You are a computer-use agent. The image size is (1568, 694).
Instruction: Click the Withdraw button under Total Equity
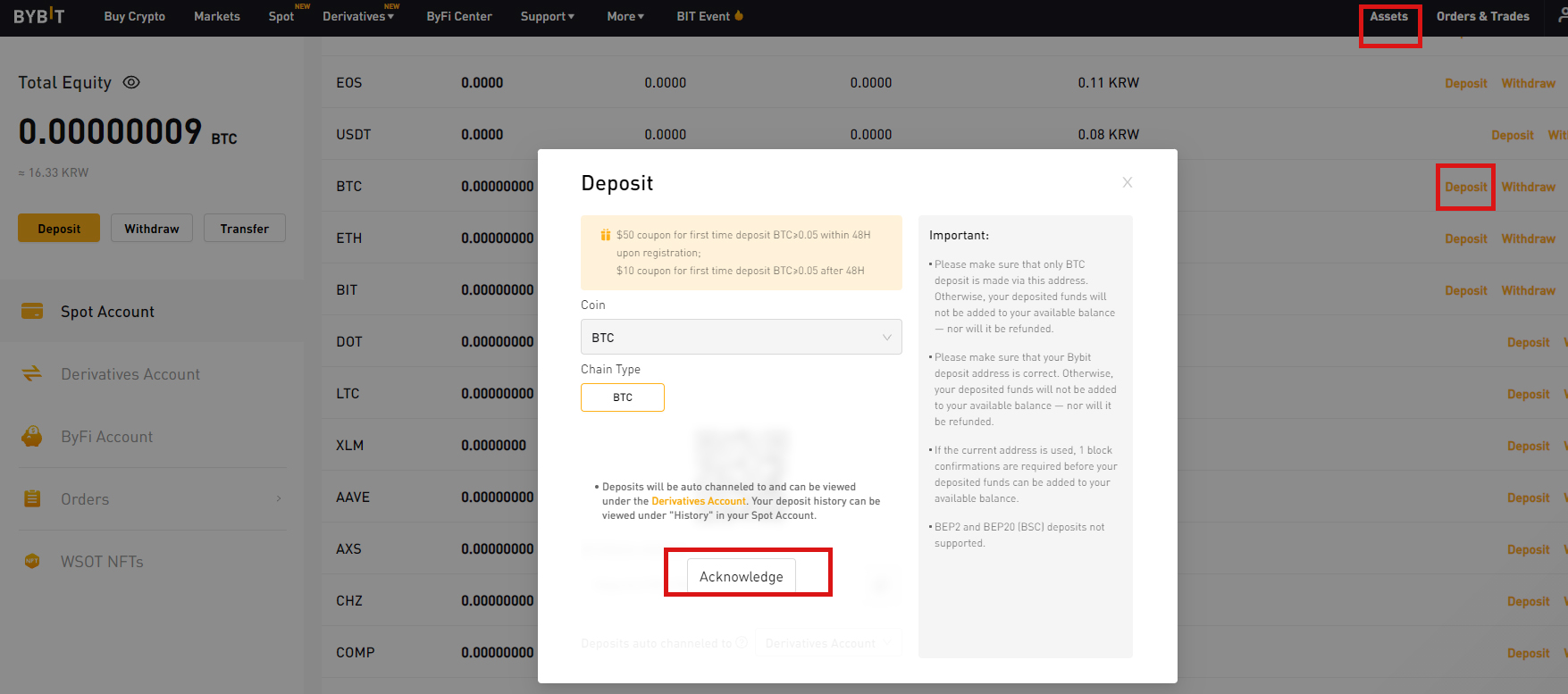[x=152, y=228]
